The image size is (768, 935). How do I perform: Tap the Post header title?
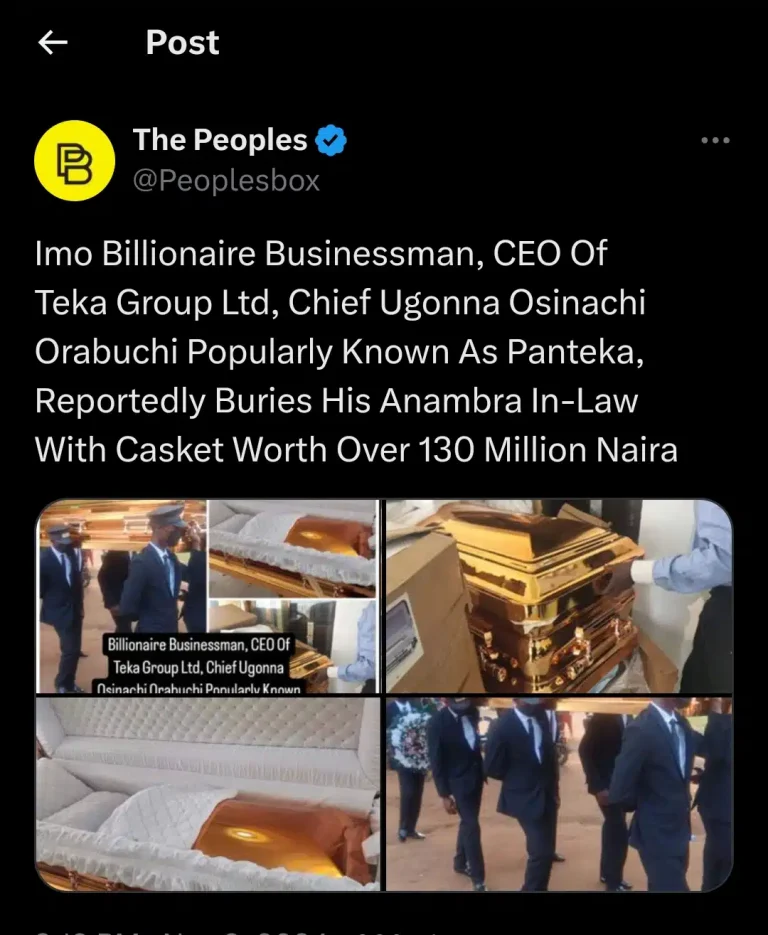click(182, 42)
